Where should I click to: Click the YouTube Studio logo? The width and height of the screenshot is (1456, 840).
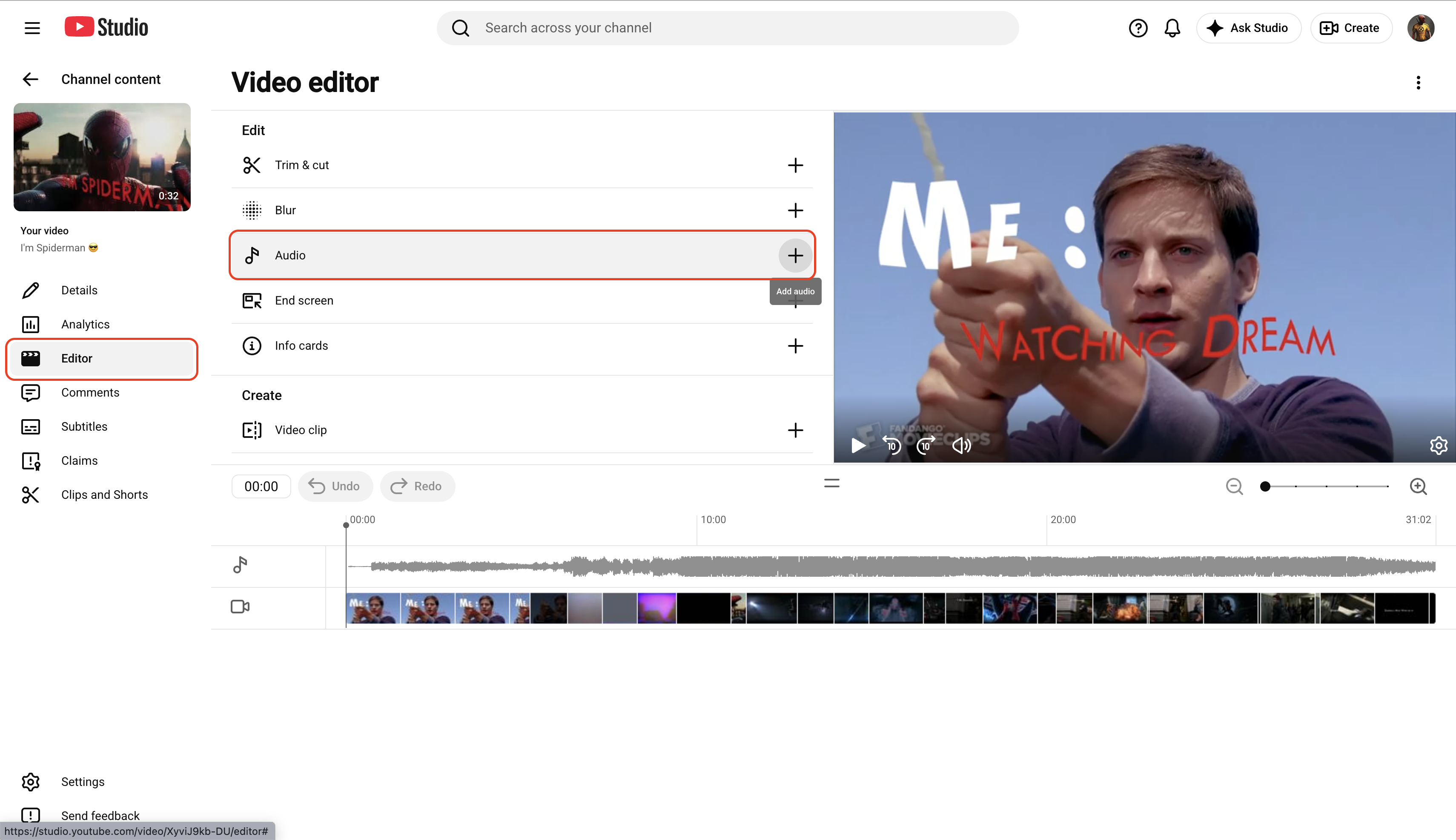click(106, 27)
